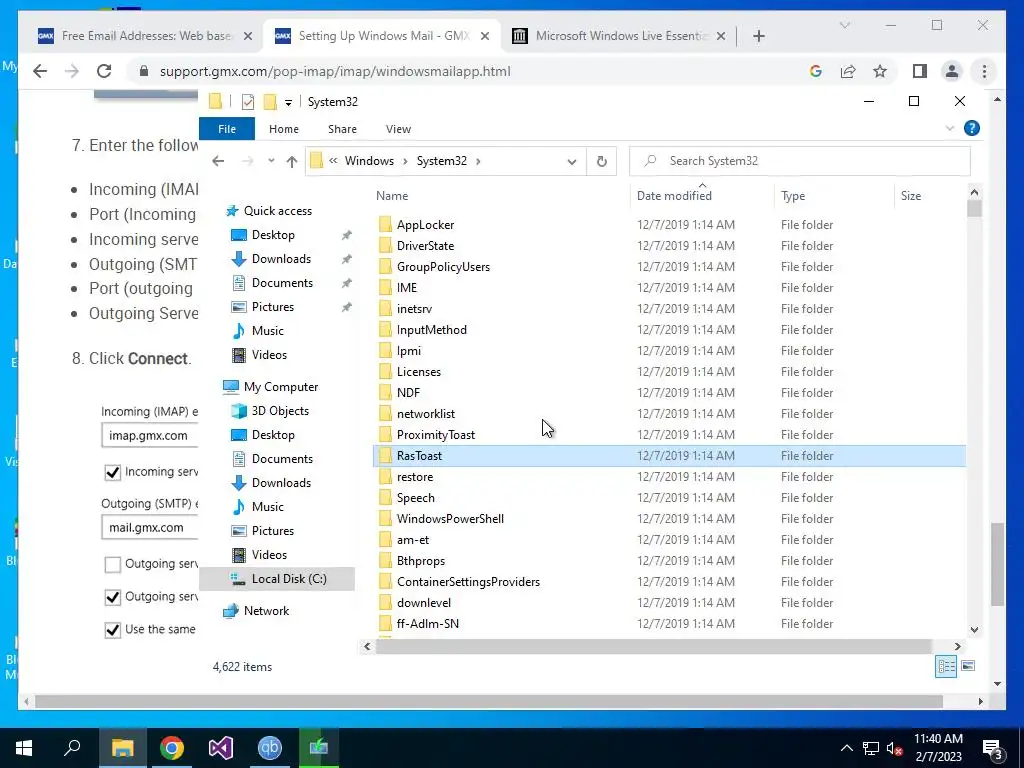Toggle the 'Use the same' checkbox
Screen dimensions: 1024x768
point(112,630)
